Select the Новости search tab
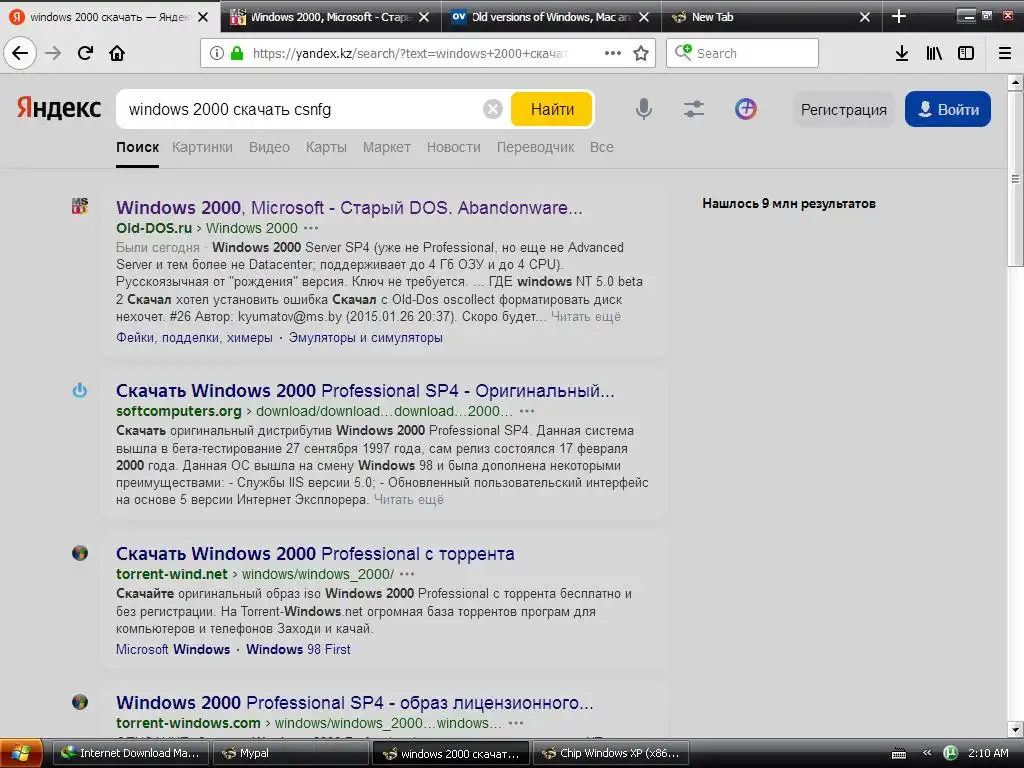 [453, 147]
